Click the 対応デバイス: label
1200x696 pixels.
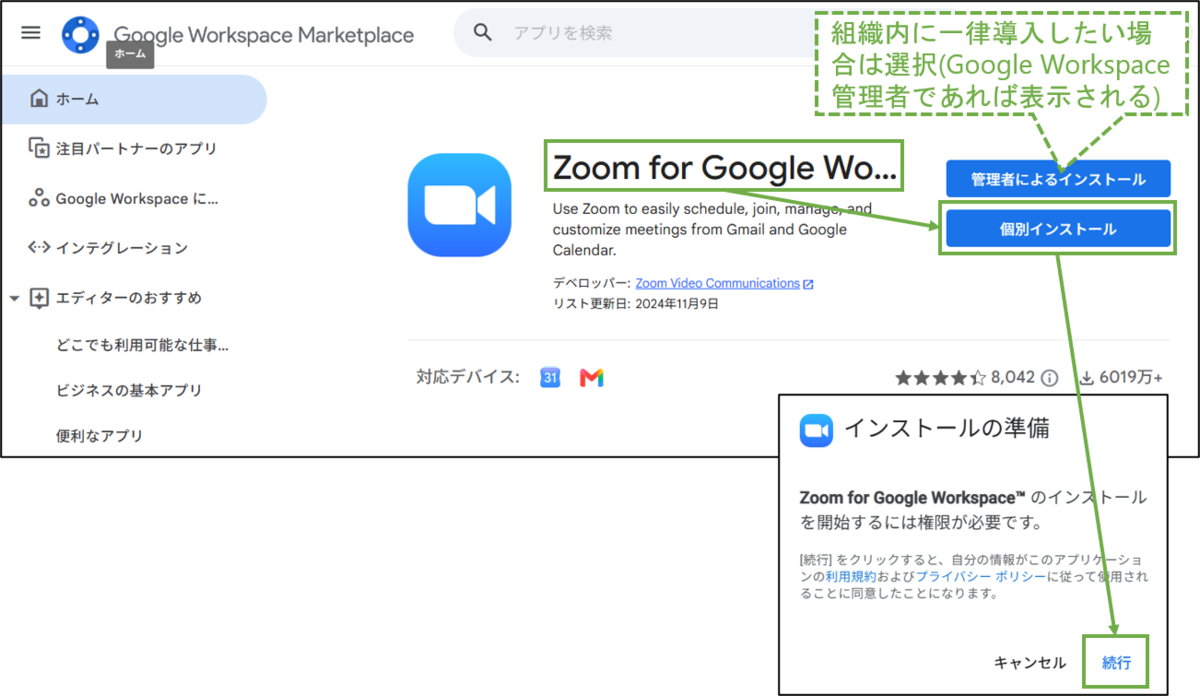pos(468,377)
